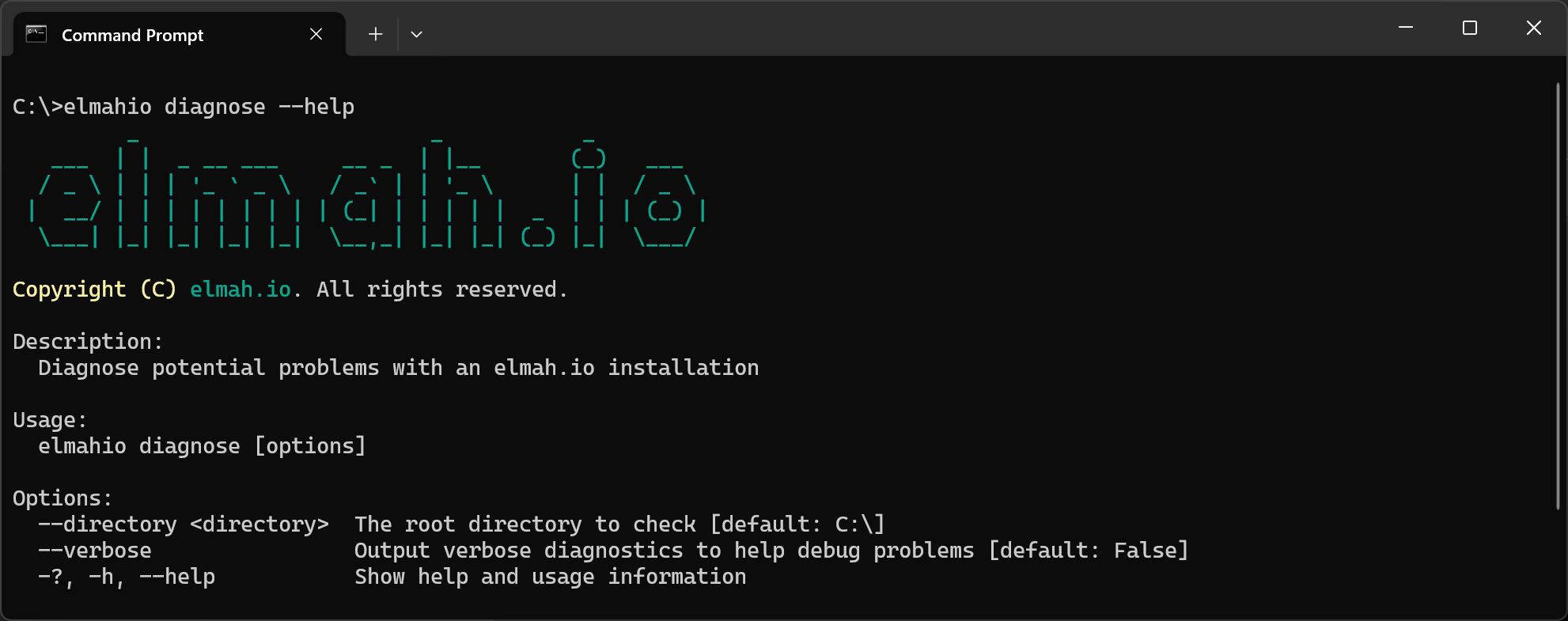
Task: Click the terminal prompt icon in the tab header
Action: (36, 34)
